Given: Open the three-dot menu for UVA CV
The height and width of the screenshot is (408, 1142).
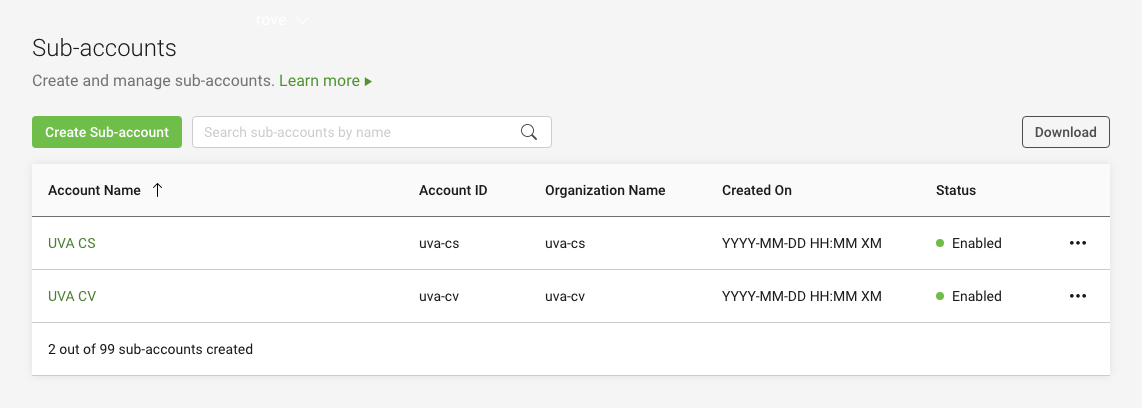Looking at the screenshot, I should coord(1078,297).
